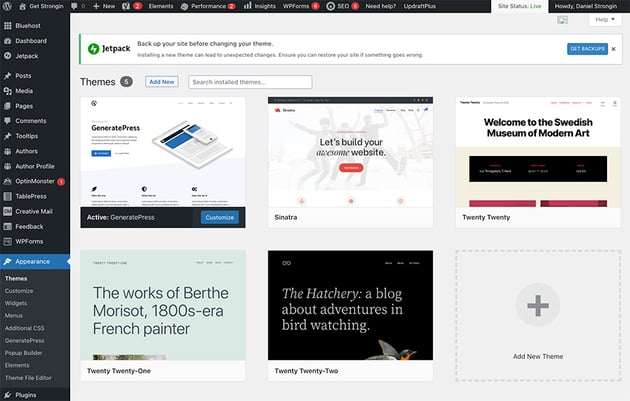This screenshot has width=630, height=401.
Task: Open Insights in the admin bar
Action: pyautogui.click(x=260, y=6)
